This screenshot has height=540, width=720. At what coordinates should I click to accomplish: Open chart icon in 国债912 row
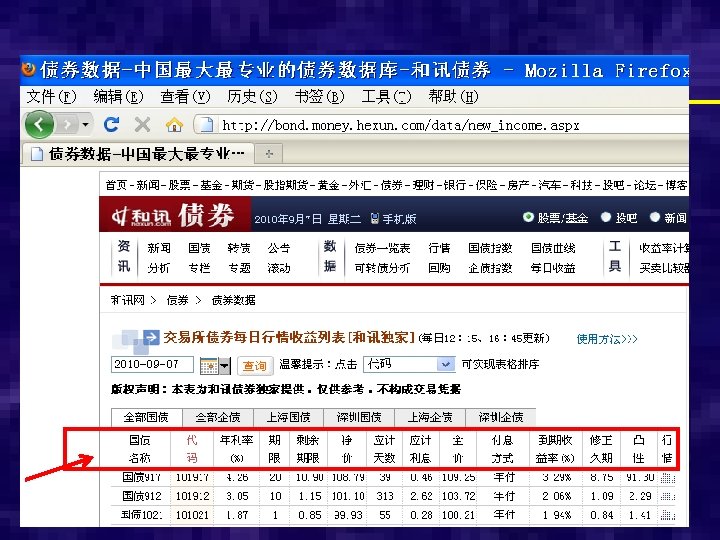pos(668,496)
